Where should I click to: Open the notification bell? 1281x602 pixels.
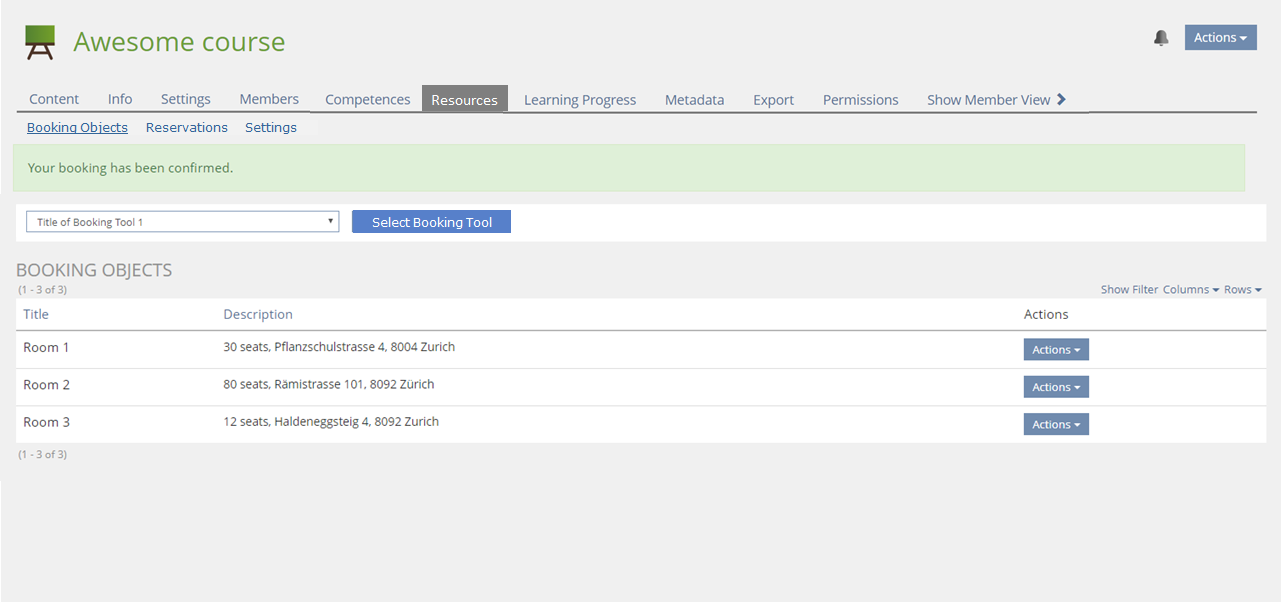(1161, 38)
